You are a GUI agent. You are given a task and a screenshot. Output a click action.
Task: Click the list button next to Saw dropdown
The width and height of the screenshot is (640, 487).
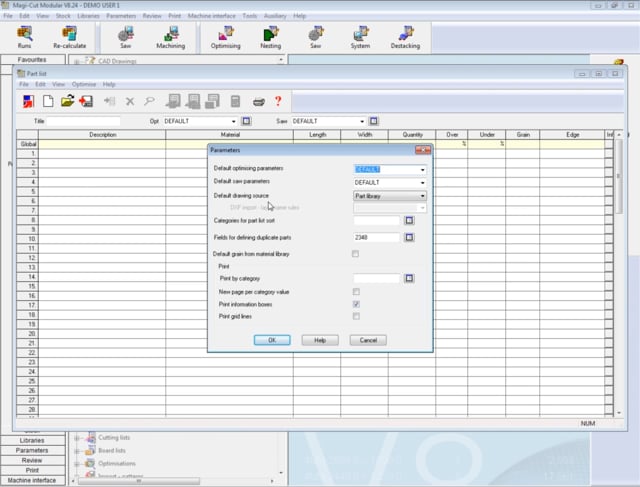point(373,121)
